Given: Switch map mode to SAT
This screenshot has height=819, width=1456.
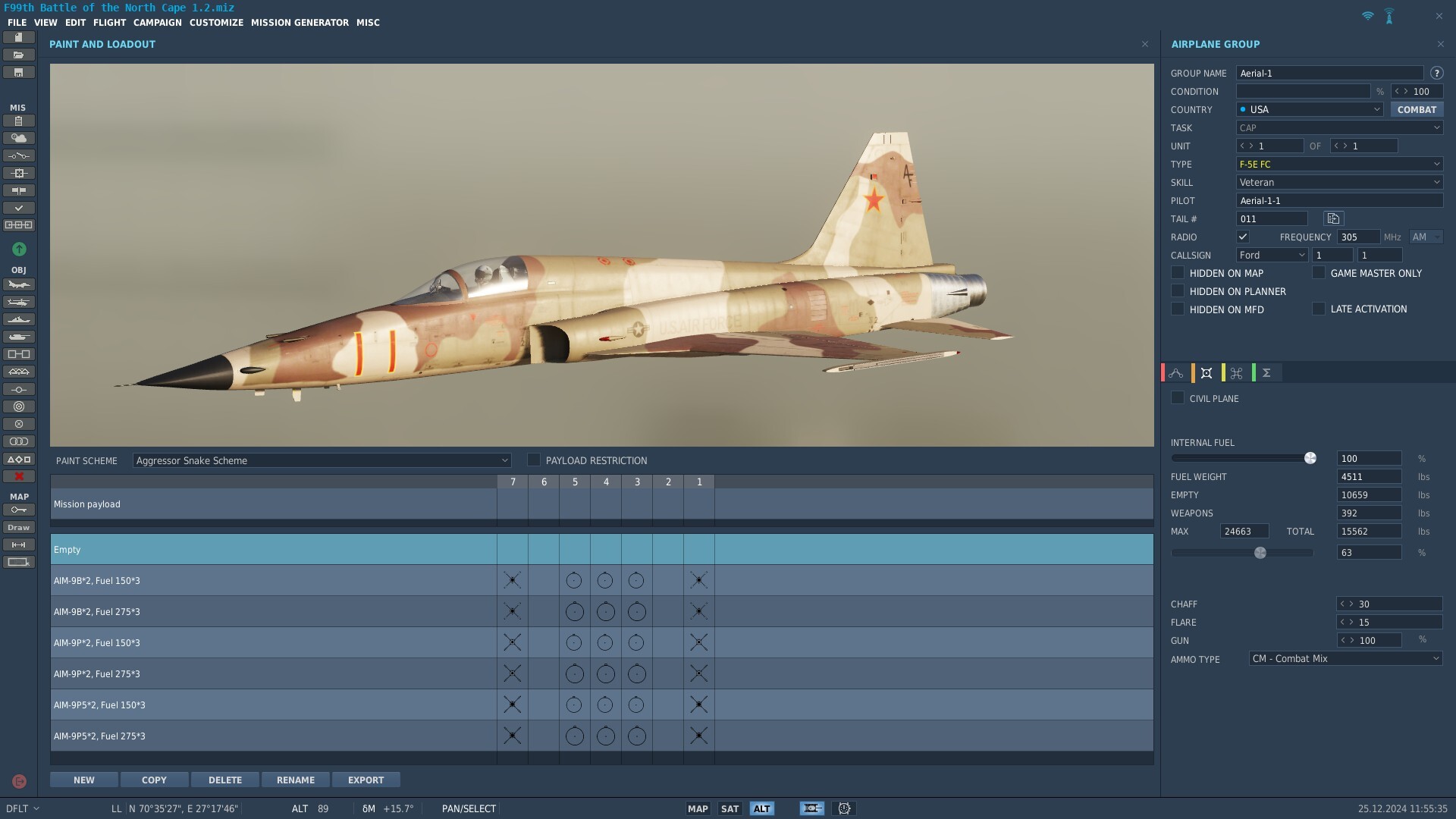Looking at the screenshot, I should (x=730, y=808).
